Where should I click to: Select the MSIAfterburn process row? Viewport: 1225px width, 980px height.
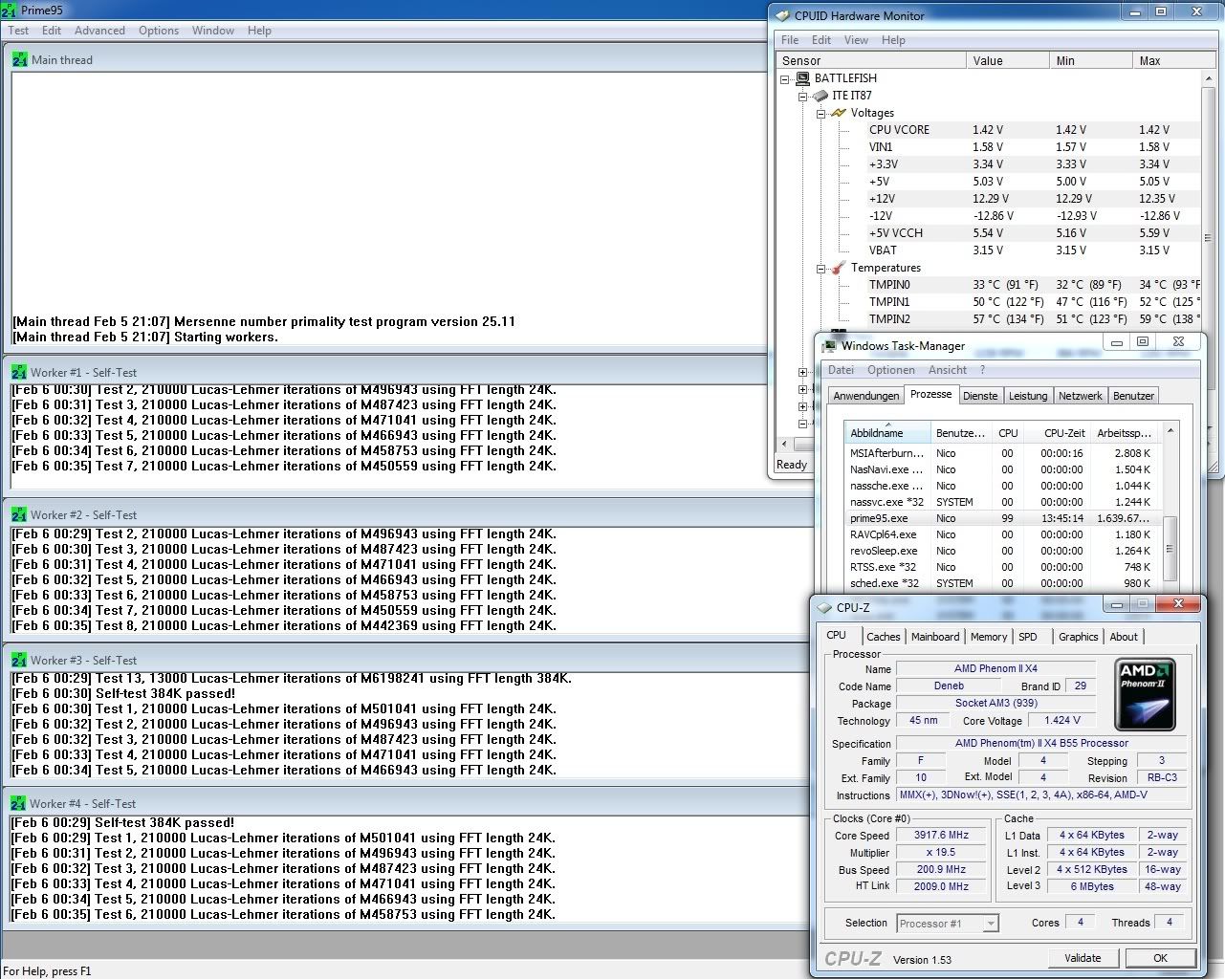point(1003,453)
